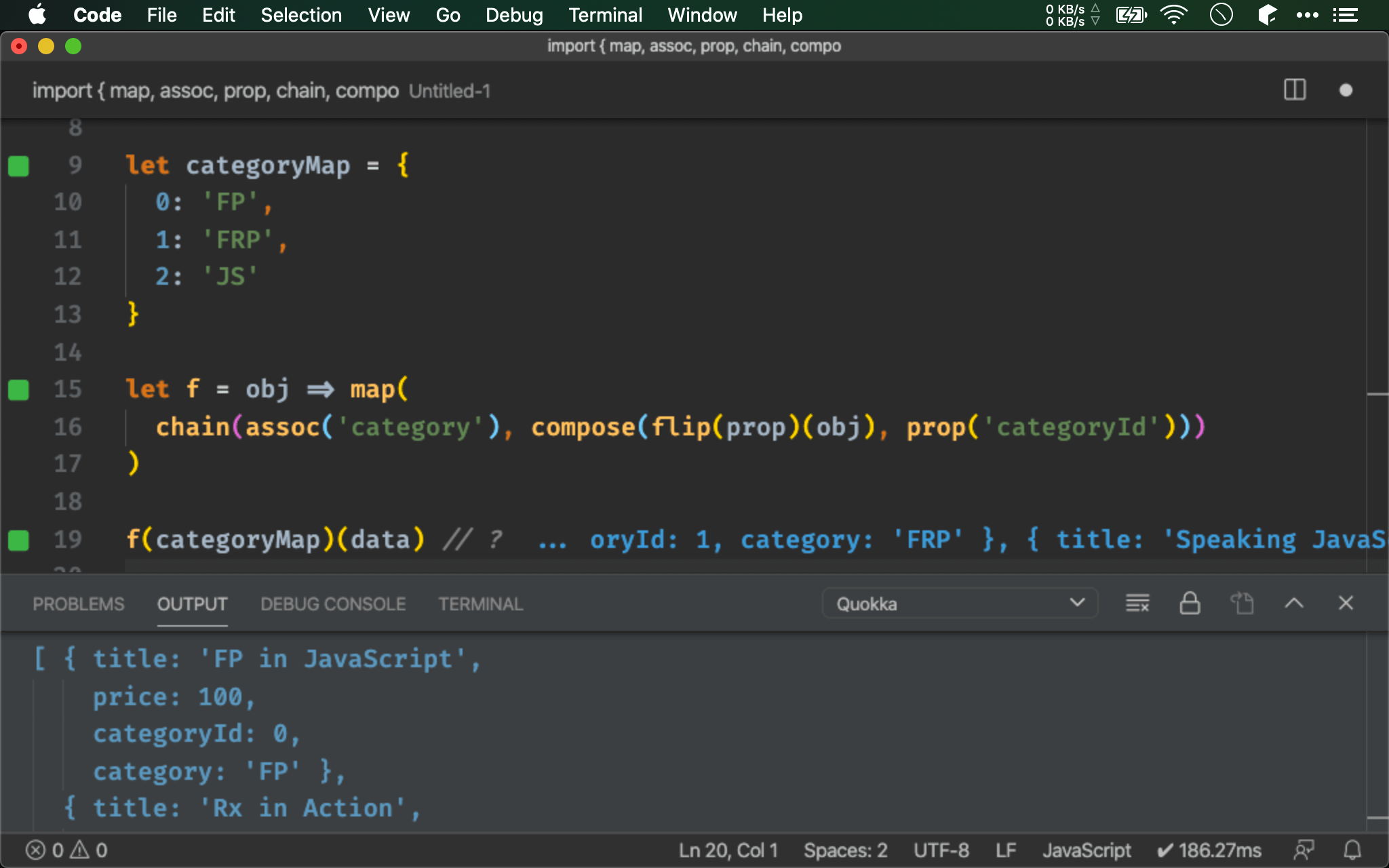
Task: Change the LF end-of-line setting
Action: 1006,850
